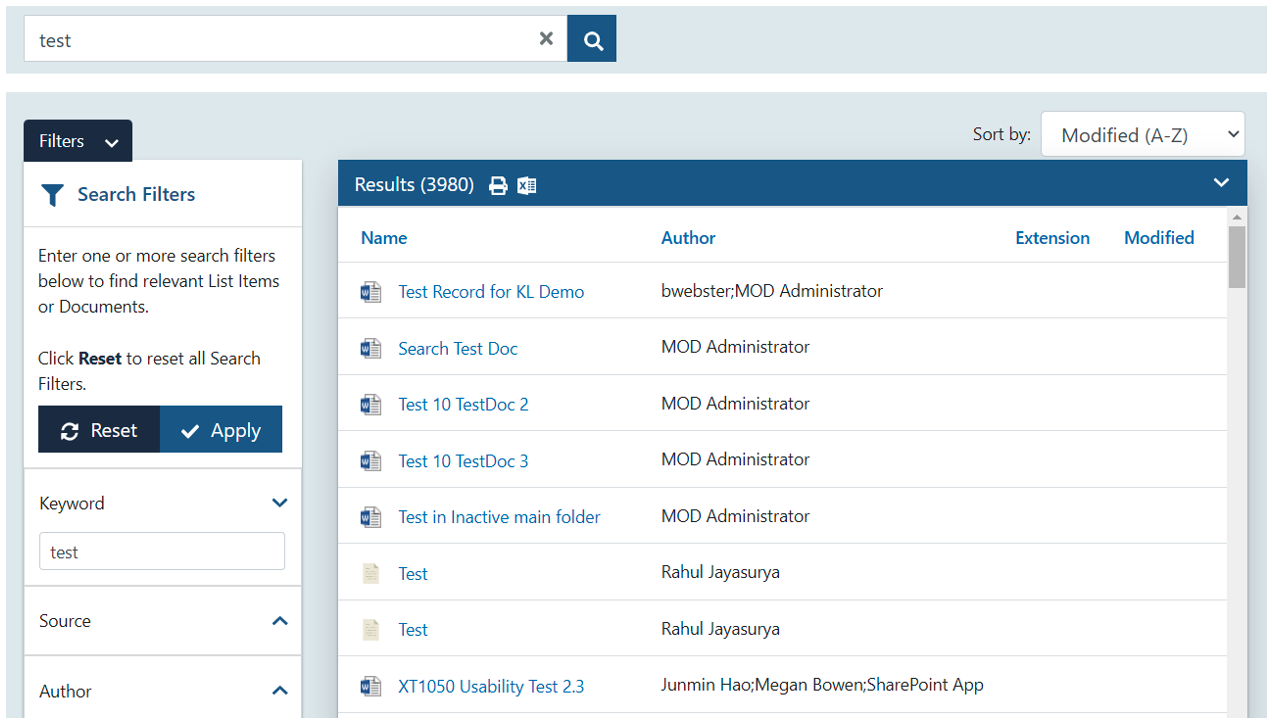Click the Results (3980) heading text

tap(414, 184)
